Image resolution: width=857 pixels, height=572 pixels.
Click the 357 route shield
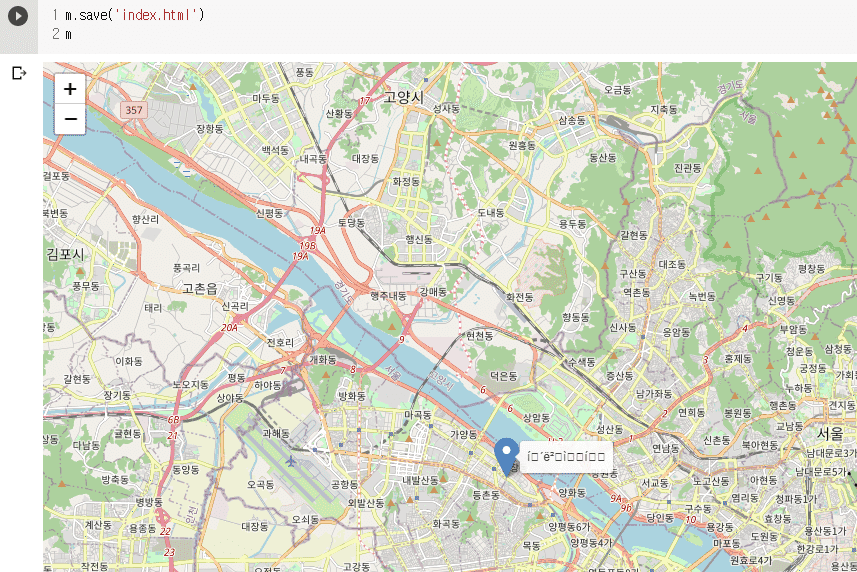coord(134,110)
